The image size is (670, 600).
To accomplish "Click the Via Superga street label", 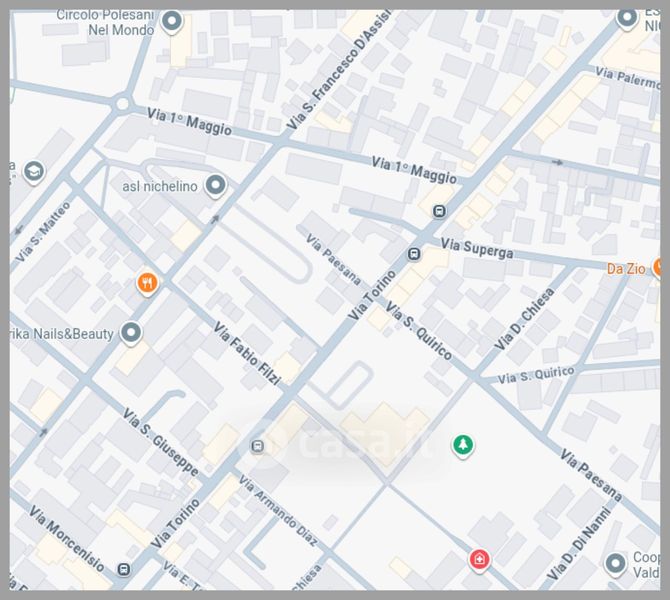I will point(476,248).
